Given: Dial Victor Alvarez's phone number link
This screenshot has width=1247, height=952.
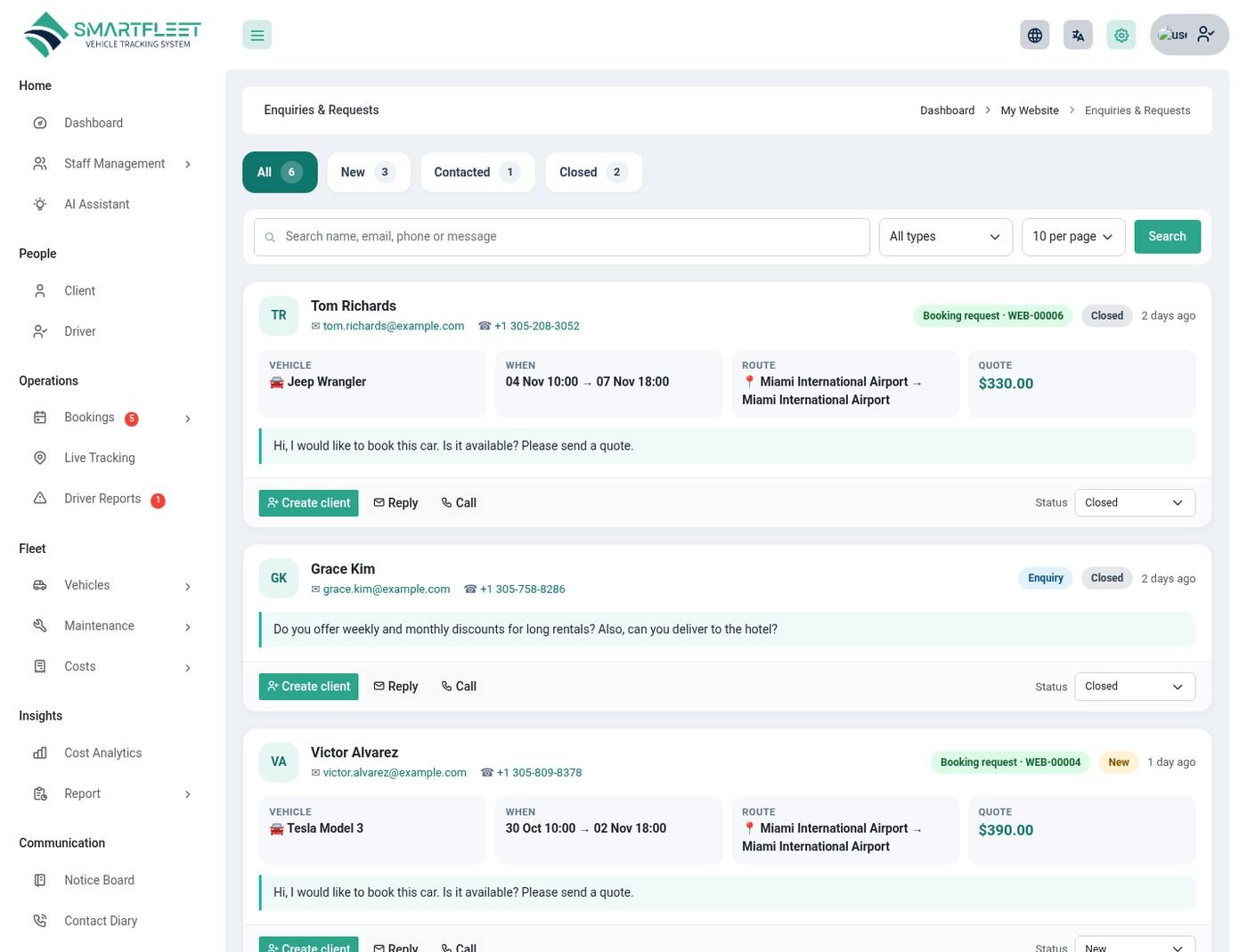Looking at the screenshot, I should pyautogui.click(x=539, y=773).
